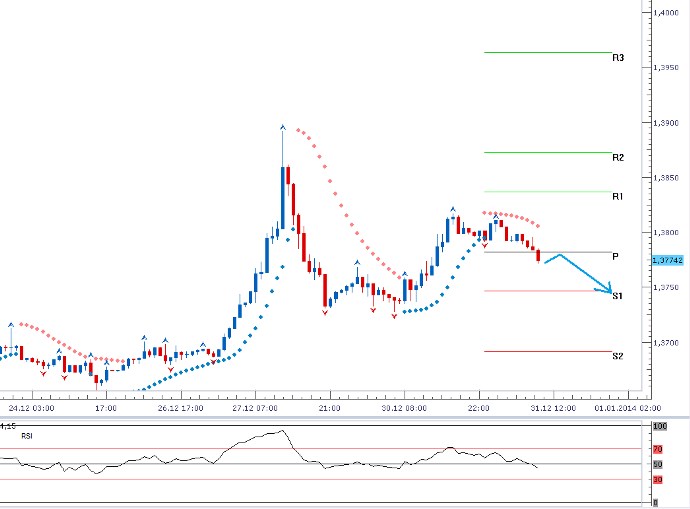This screenshot has height=509, width=690.
Task: Click the S1 support level label
Action: [x=617, y=296]
